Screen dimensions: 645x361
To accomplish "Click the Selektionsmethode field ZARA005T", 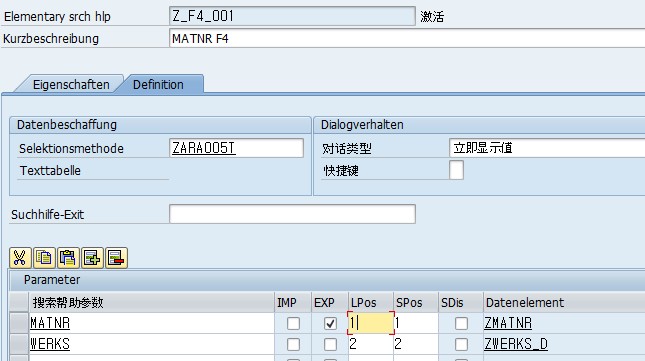I will [236, 148].
